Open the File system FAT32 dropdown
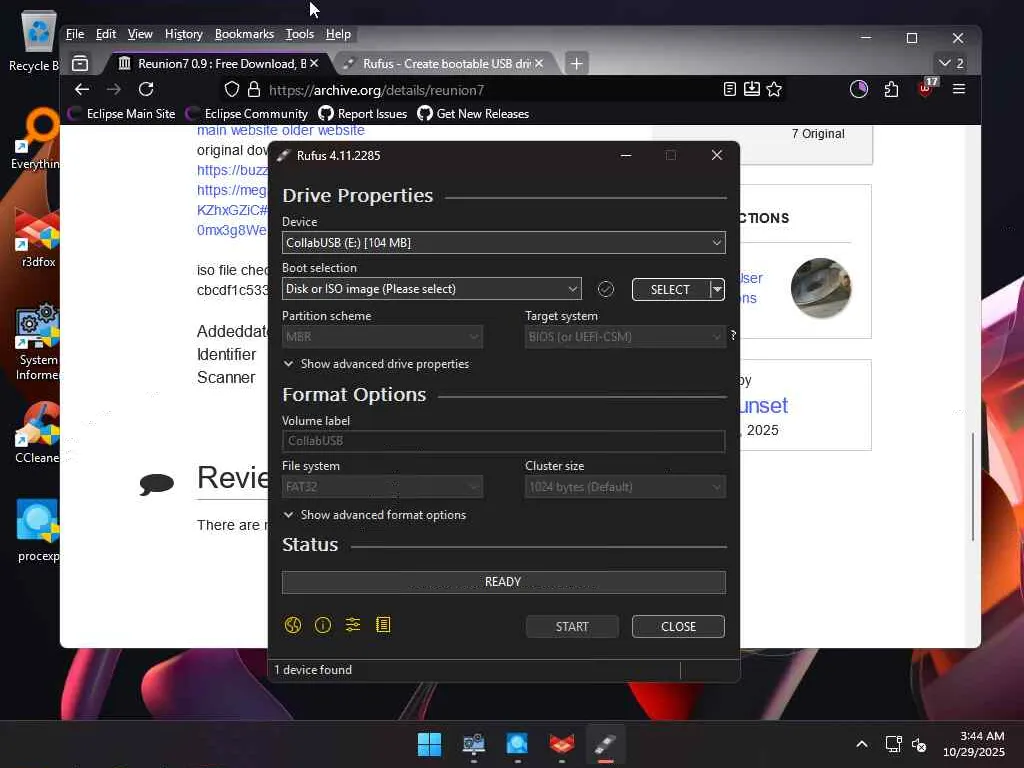The height and width of the screenshot is (768, 1024). (382, 487)
